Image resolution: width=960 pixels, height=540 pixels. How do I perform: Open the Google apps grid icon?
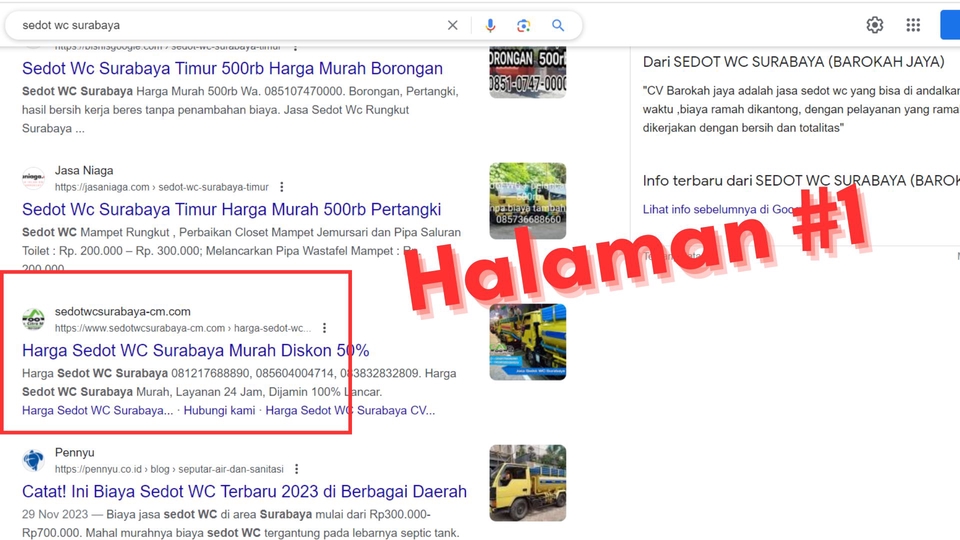point(913,24)
